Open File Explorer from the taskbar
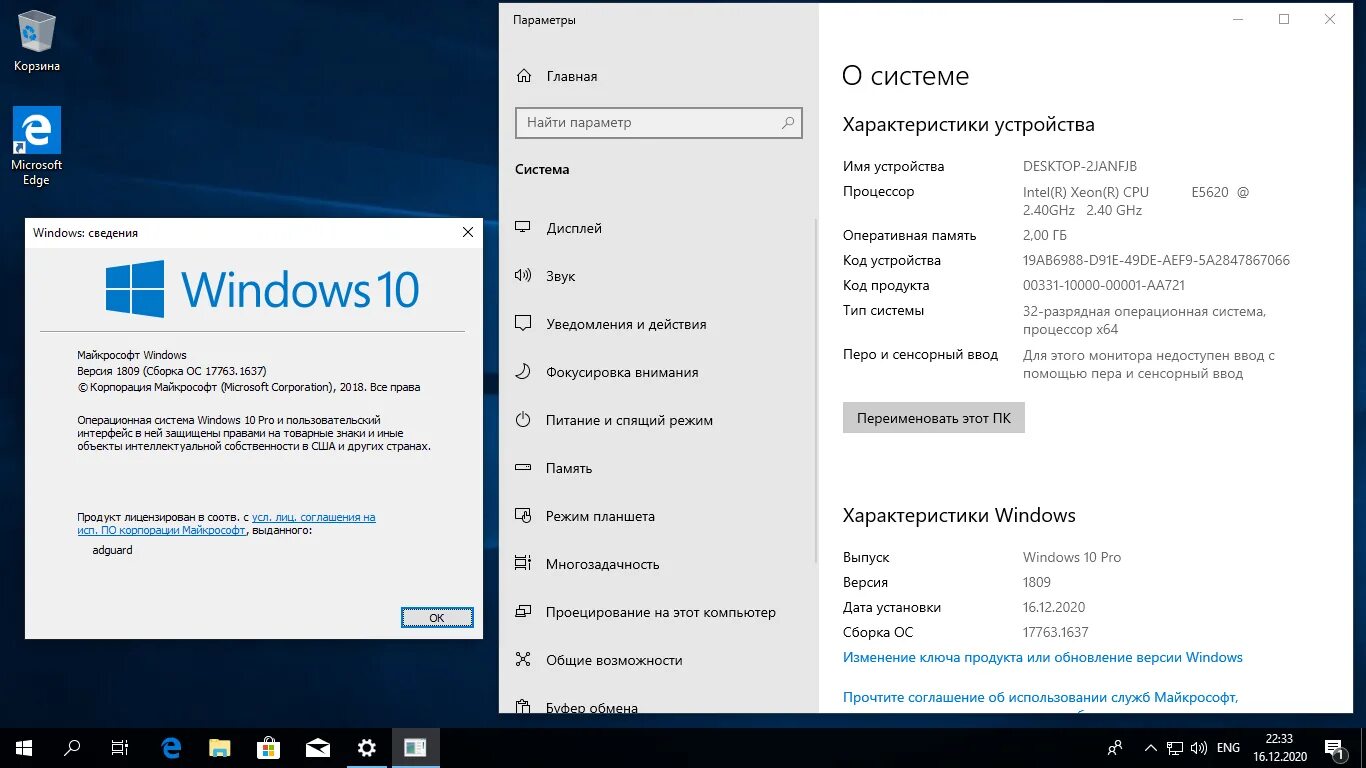 220,748
